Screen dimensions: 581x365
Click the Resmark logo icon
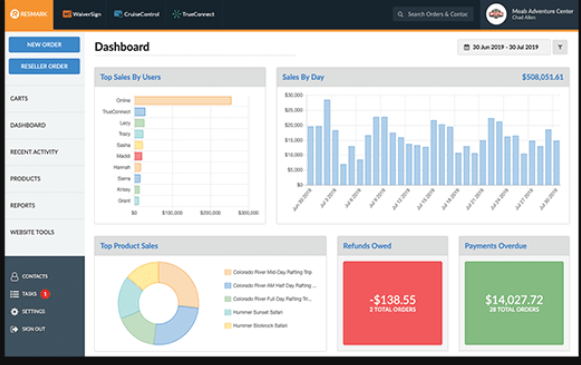pyautogui.click(x=14, y=14)
